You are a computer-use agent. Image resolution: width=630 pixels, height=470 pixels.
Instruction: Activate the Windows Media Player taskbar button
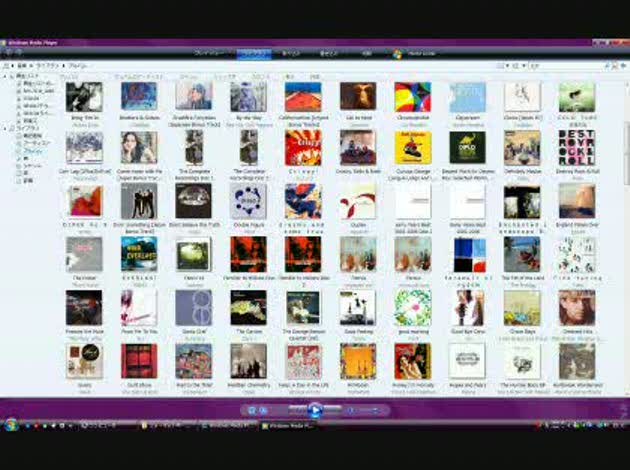click(289, 426)
